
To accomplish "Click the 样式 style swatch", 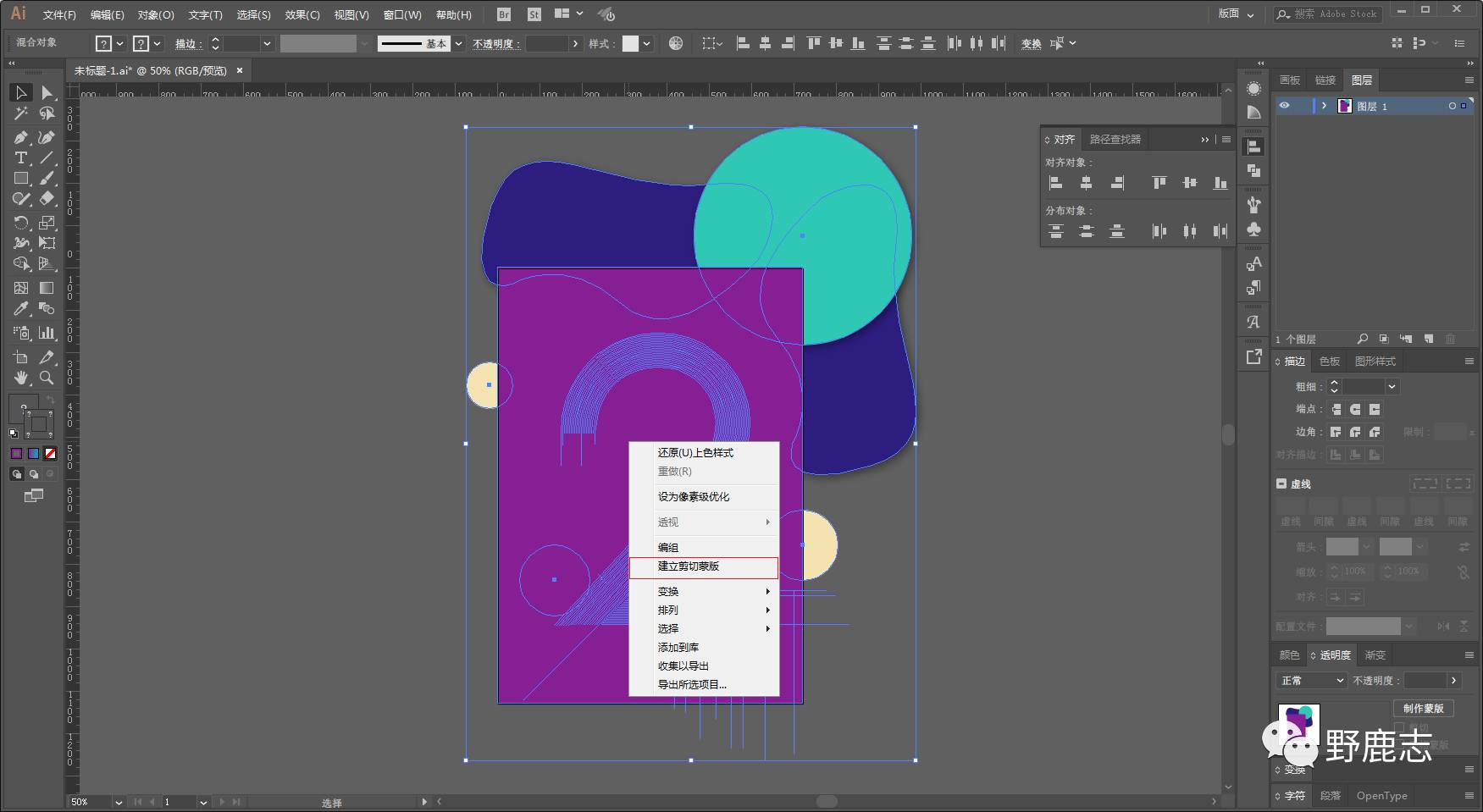I will [630, 43].
